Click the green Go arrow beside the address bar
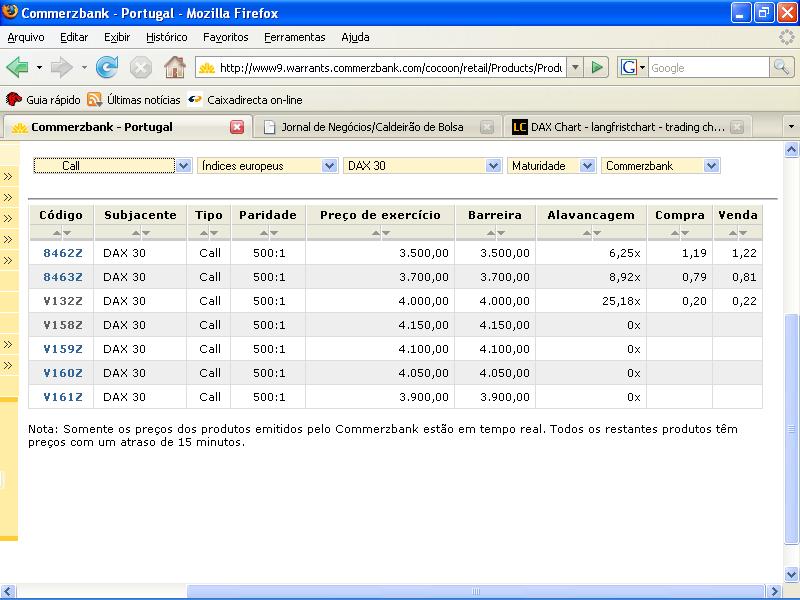The height and width of the screenshot is (600, 800). tap(596, 67)
